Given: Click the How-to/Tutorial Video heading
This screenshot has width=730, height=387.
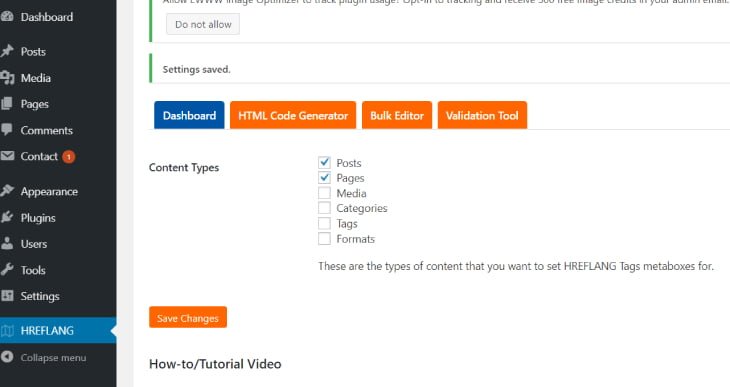Looking at the screenshot, I should coord(215,364).
